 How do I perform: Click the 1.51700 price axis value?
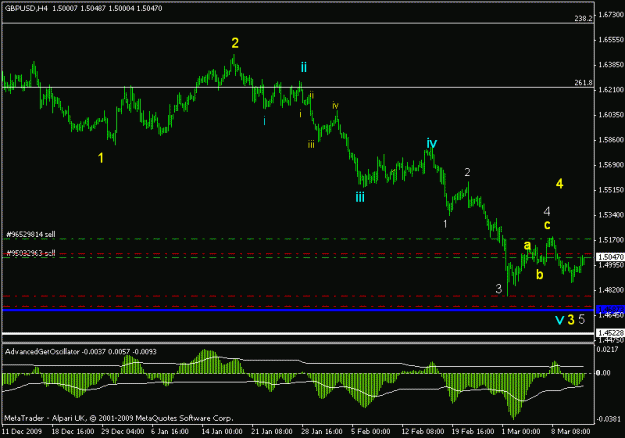click(x=611, y=240)
